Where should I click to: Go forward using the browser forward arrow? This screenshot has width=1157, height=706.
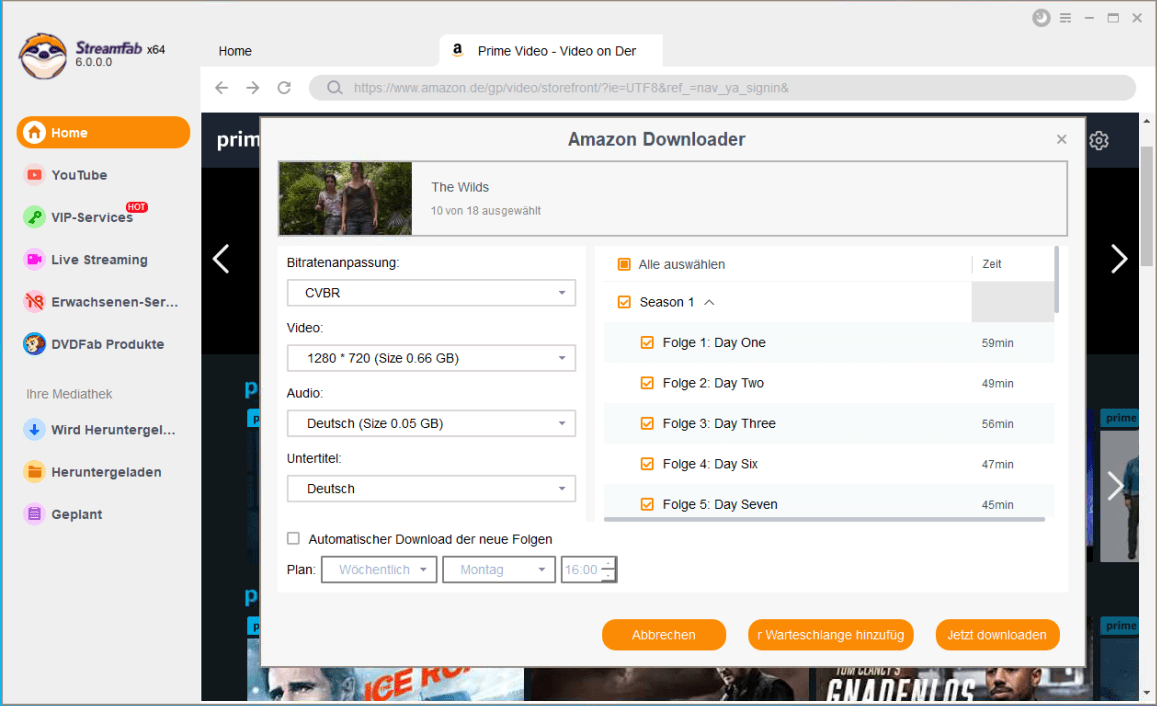tap(253, 88)
